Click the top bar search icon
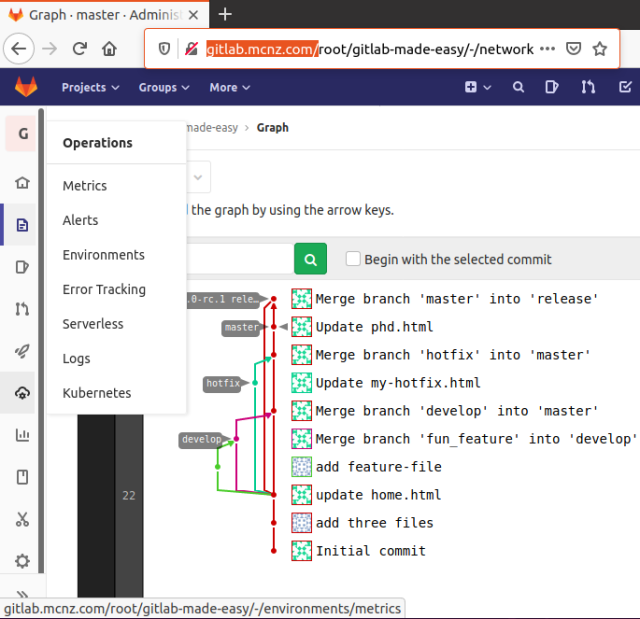The width and height of the screenshot is (640, 619). (518, 88)
